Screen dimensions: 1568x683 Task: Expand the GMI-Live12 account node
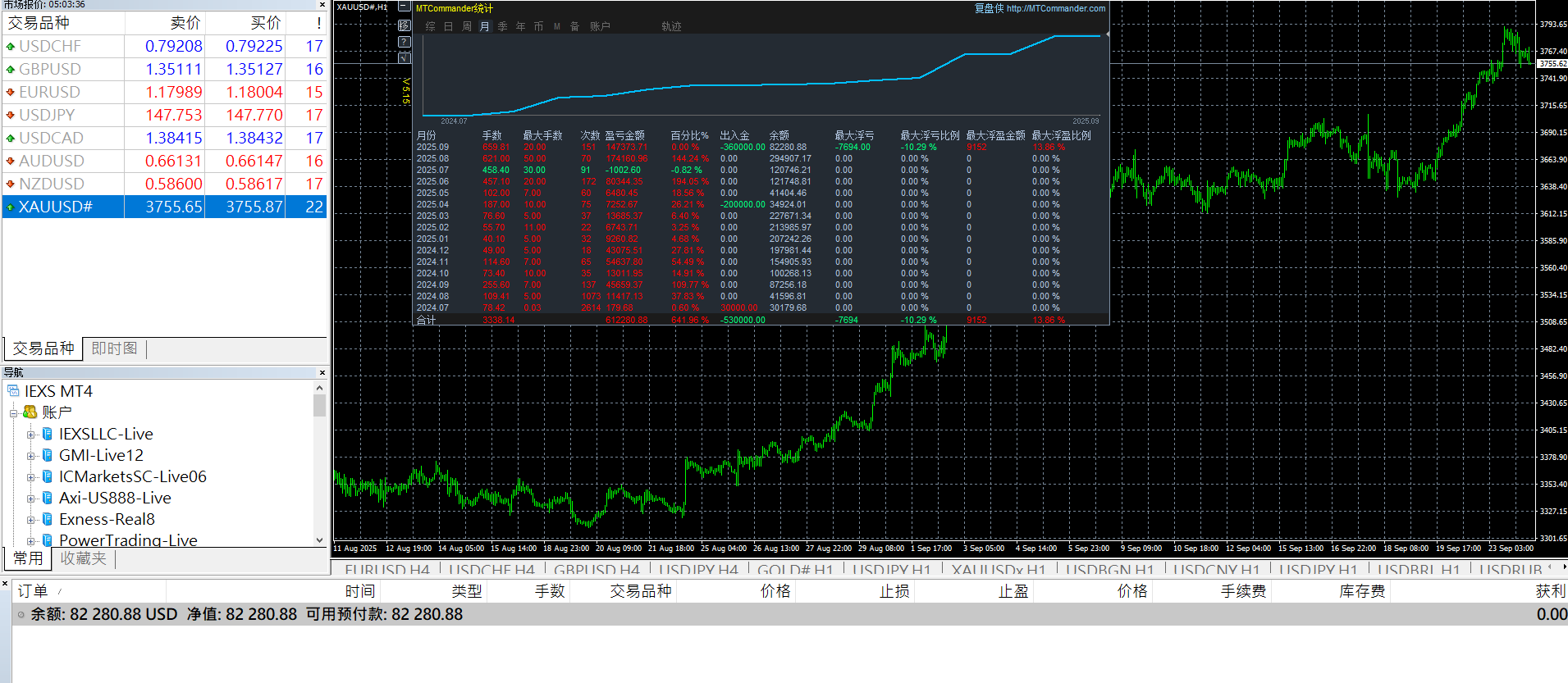tap(31, 456)
